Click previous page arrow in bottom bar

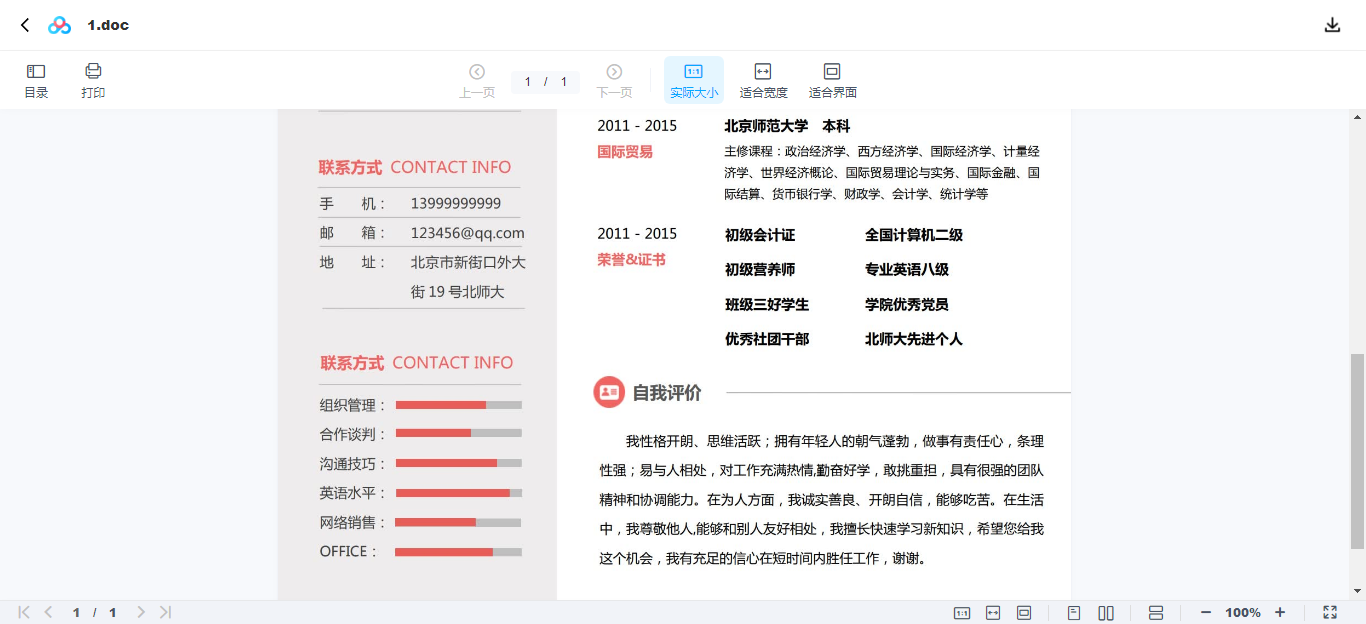(48, 611)
